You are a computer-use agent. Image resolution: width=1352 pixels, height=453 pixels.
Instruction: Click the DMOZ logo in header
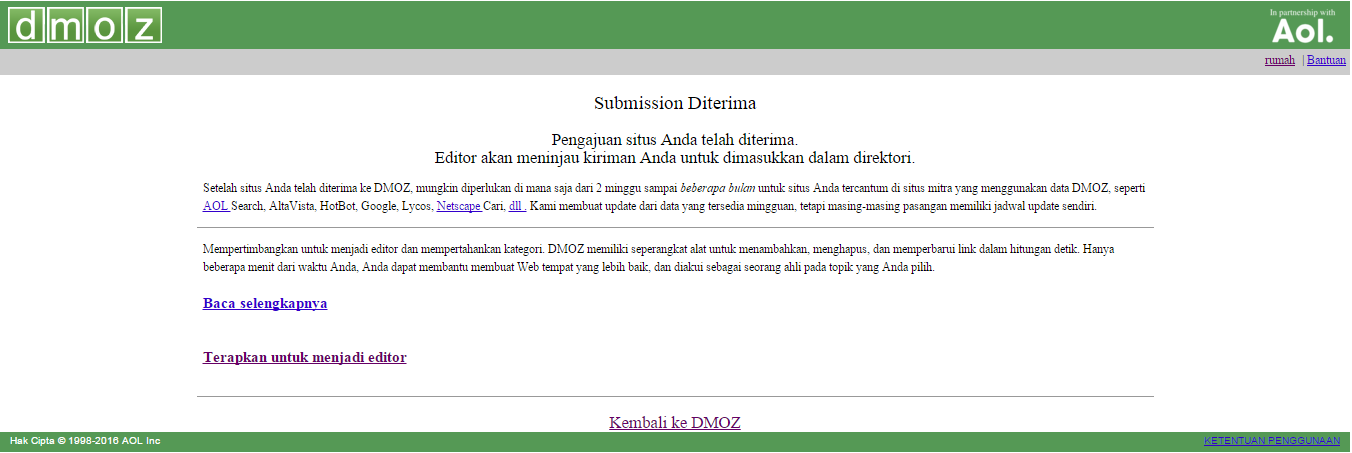point(85,25)
